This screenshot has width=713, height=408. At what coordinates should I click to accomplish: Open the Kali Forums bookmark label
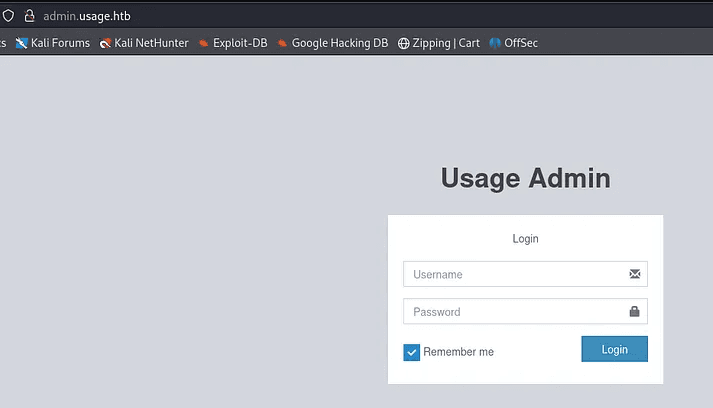click(60, 43)
